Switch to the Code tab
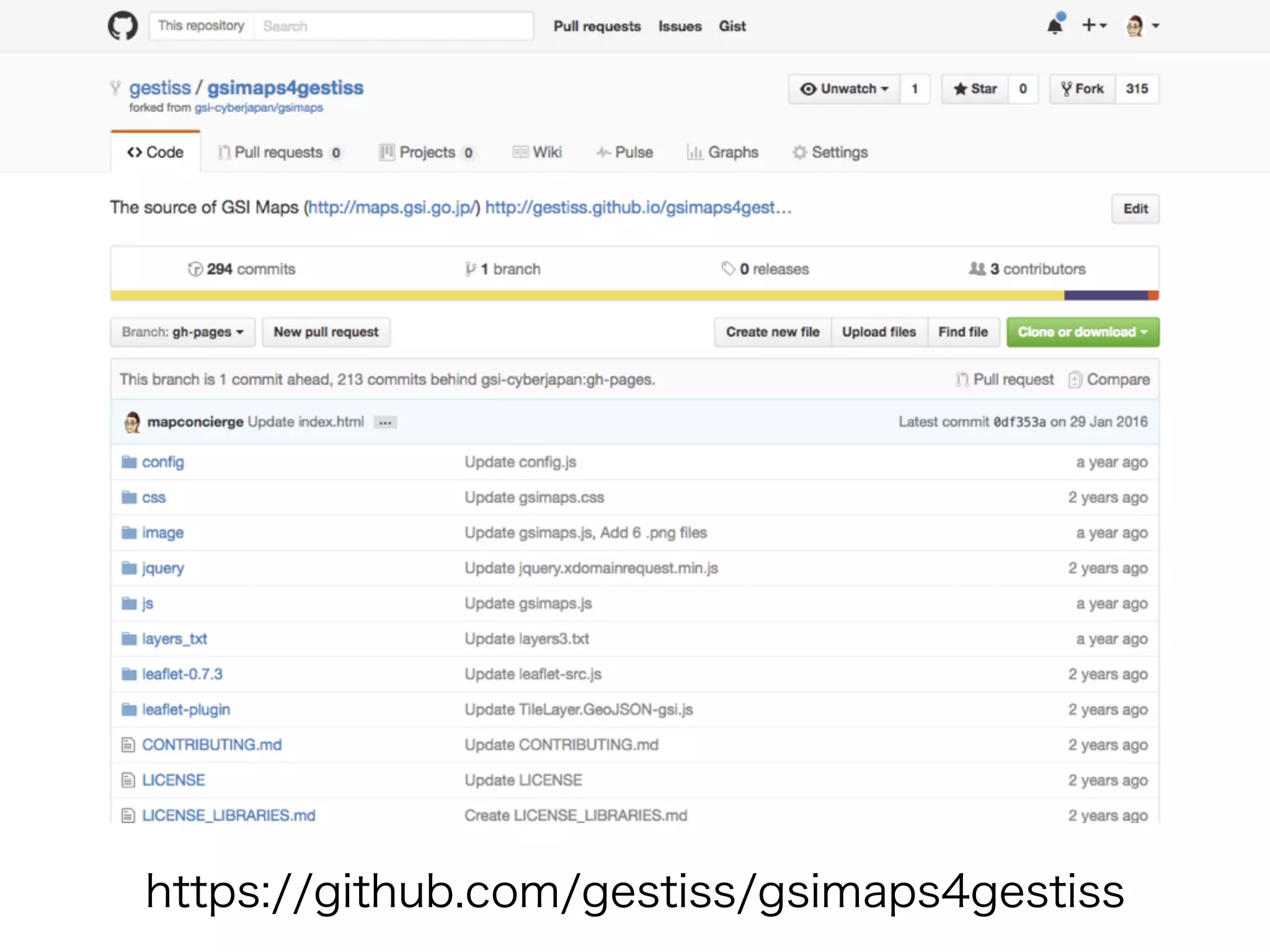Viewport: 1270px width, 952px height. coord(155,152)
